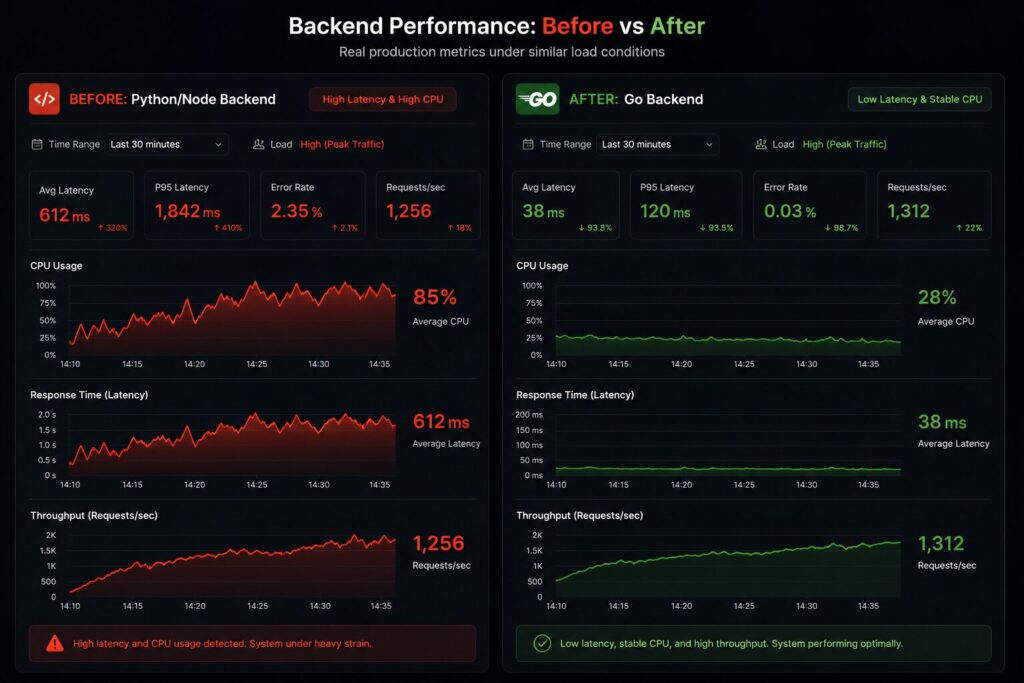This screenshot has height=683, width=1024.
Task: Click the AFTER: Go Backend heading
Action: coord(636,99)
